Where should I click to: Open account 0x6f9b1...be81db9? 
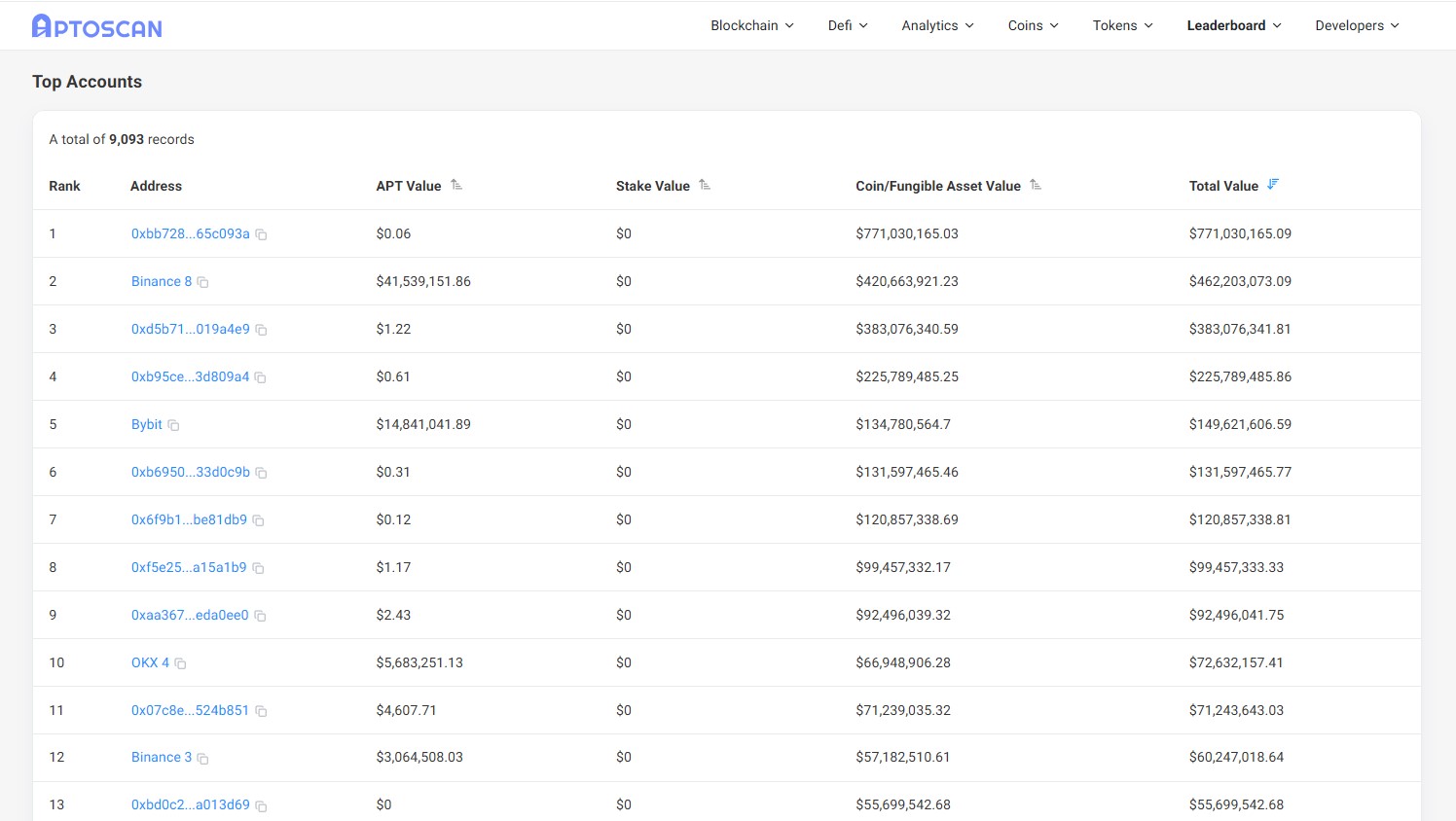[x=189, y=519]
